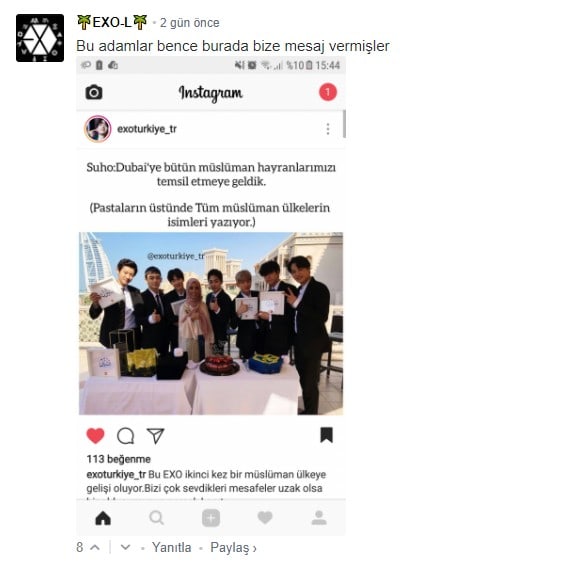574x575 pixels.
Task: Open the profile person icon
Action: click(319, 518)
